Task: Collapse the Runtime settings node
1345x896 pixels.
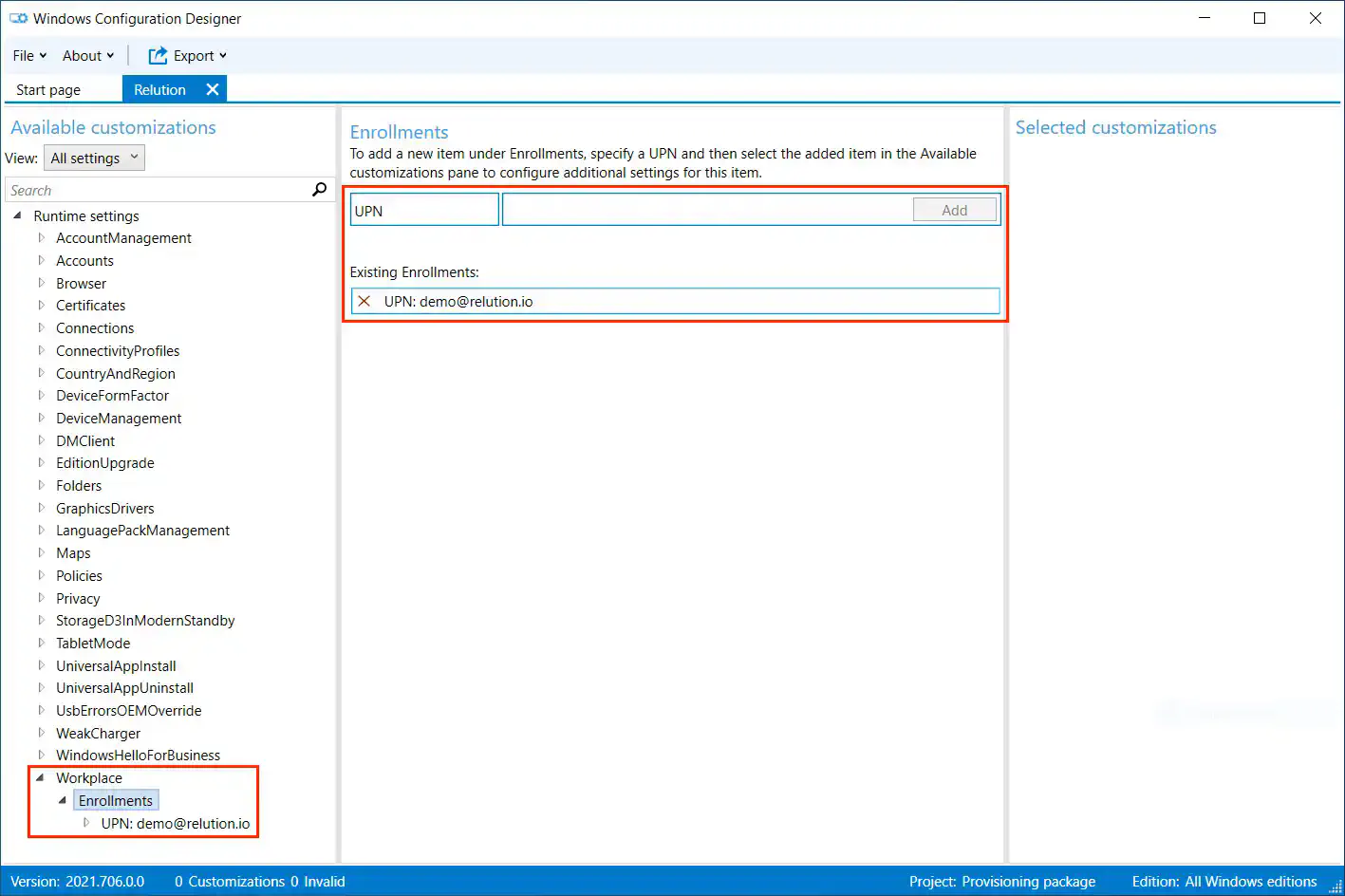Action: [x=20, y=215]
